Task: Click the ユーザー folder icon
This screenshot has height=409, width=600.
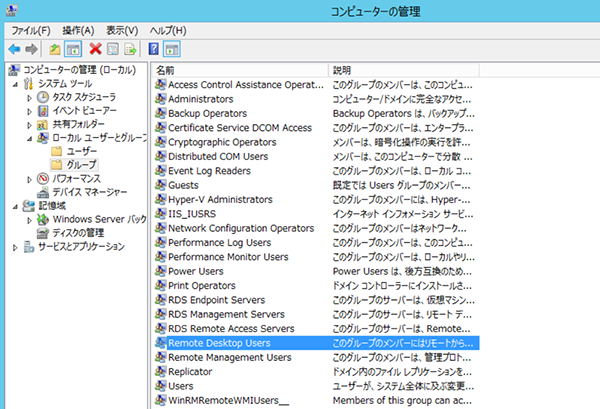Action: point(57,151)
